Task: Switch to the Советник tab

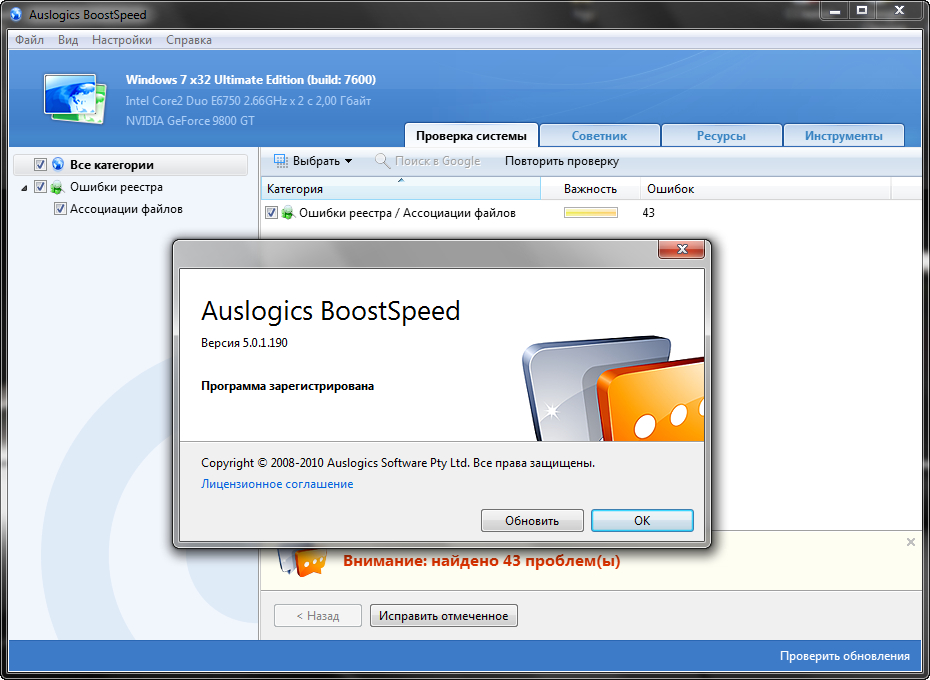Action: pos(600,135)
